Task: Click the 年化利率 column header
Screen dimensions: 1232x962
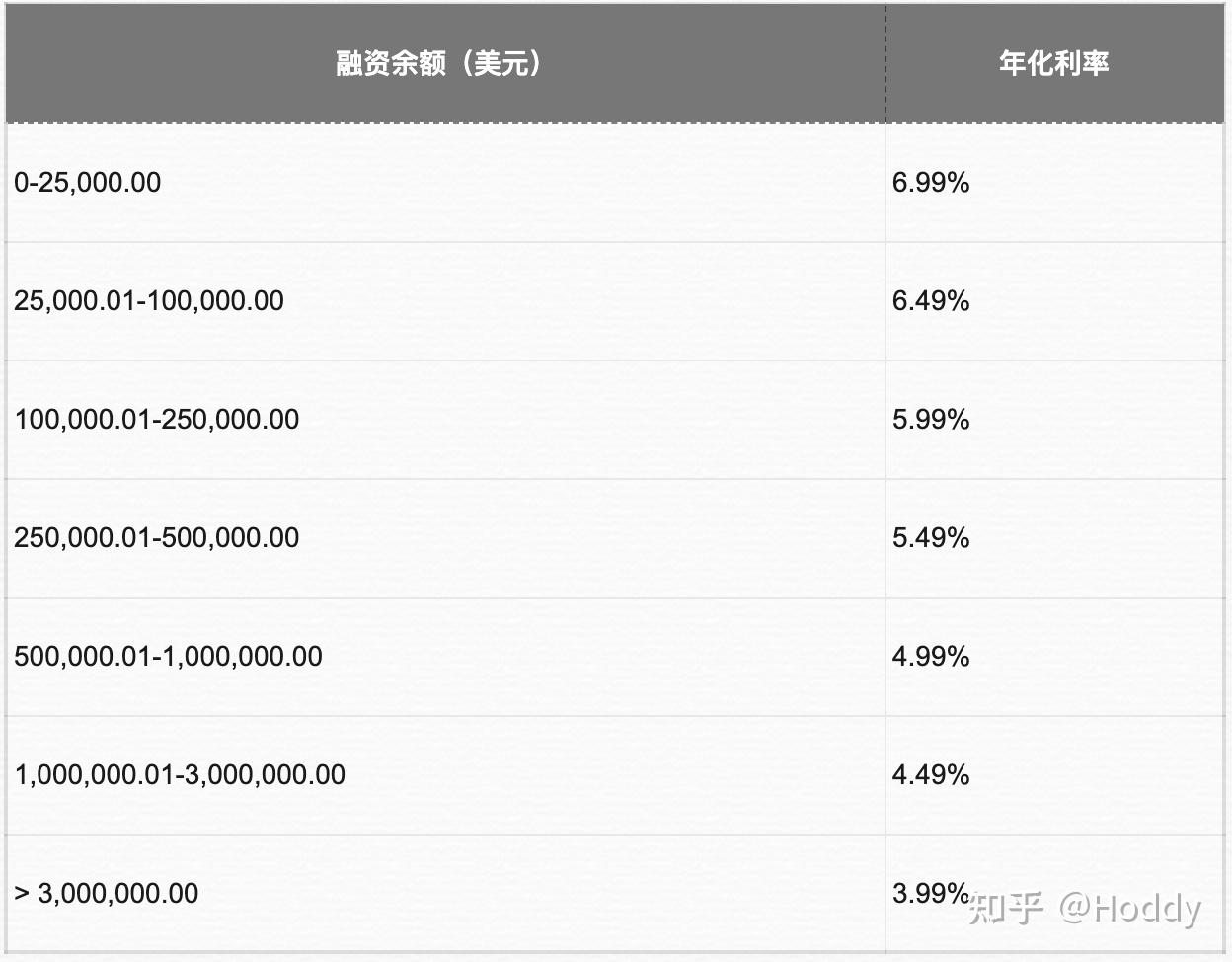Action: pos(1053,64)
